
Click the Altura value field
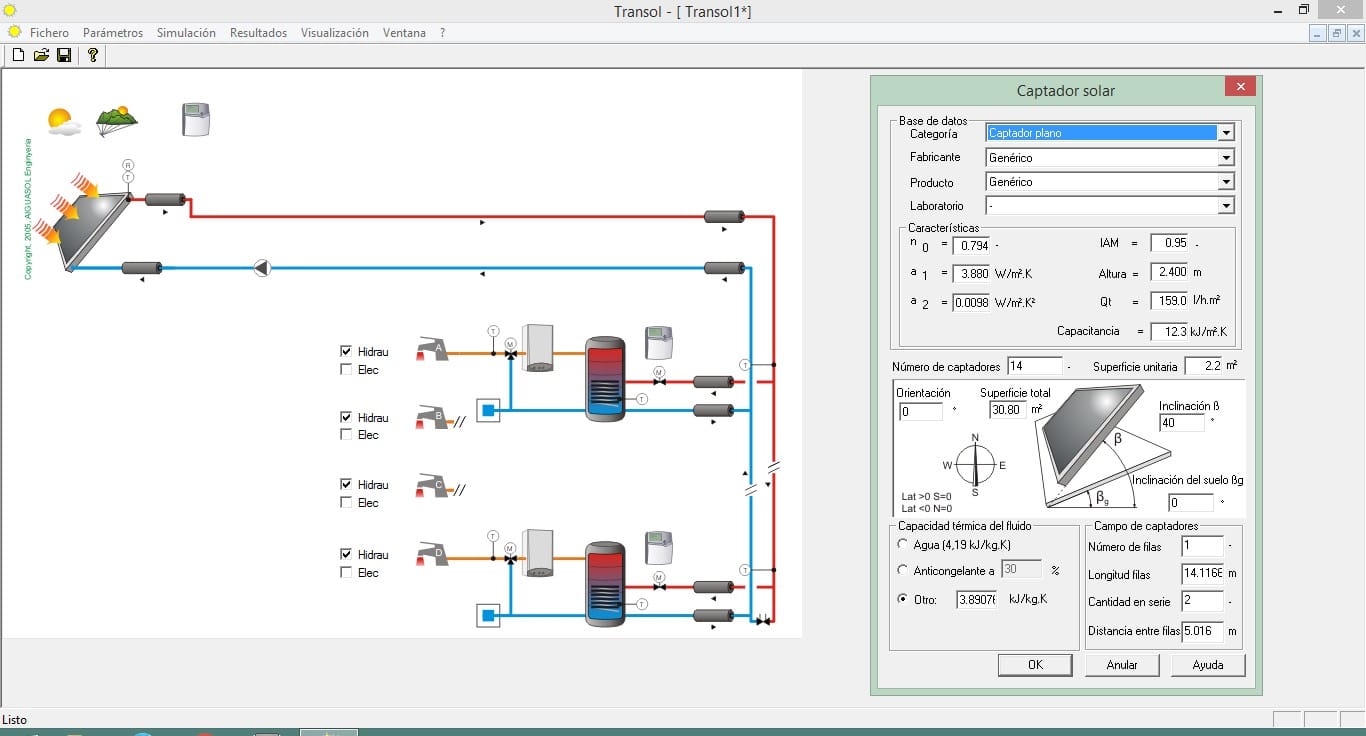click(1169, 271)
